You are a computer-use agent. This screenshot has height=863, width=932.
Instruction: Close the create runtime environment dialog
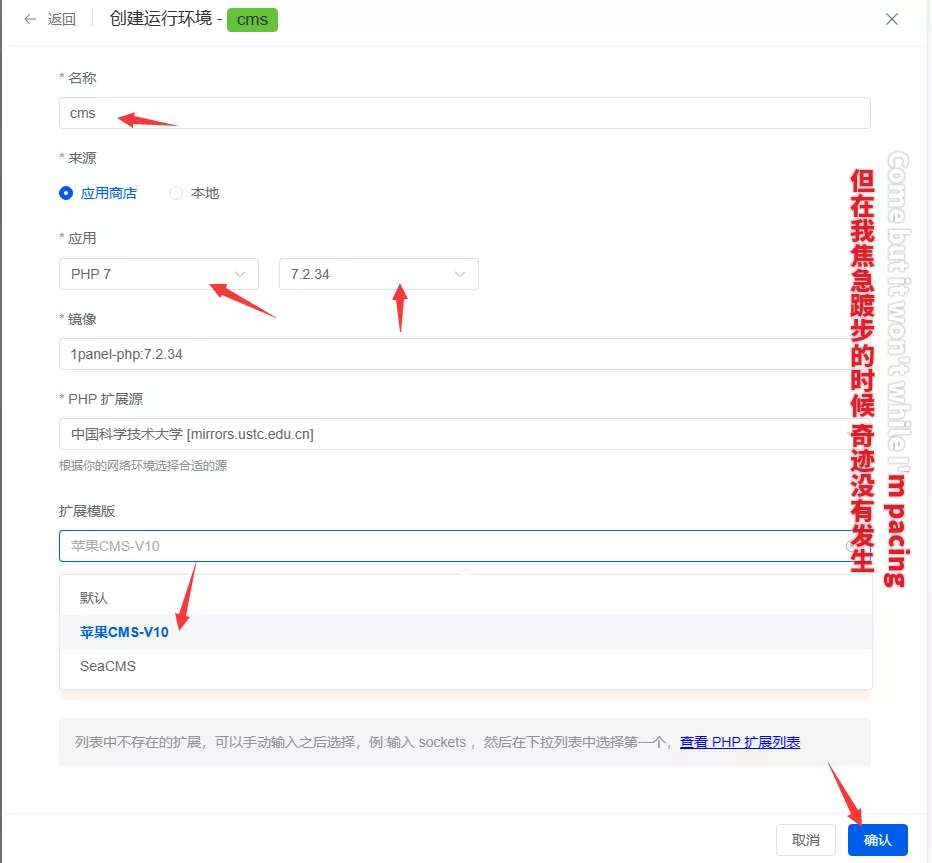[x=892, y=19]
